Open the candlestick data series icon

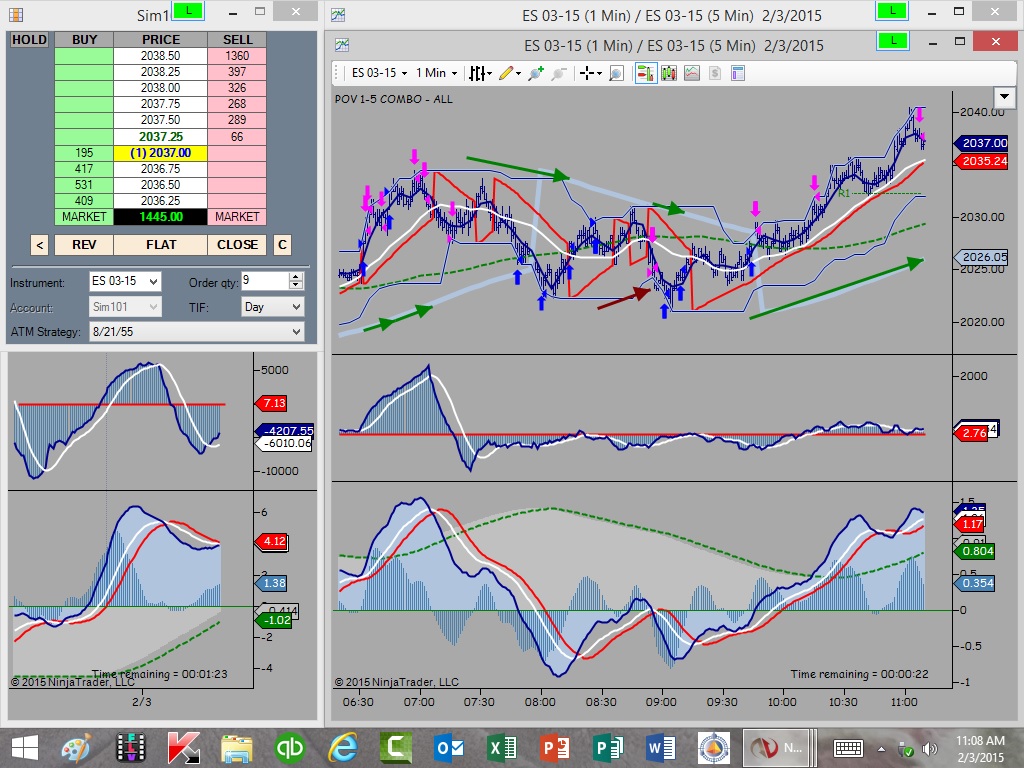click(669, 73)
